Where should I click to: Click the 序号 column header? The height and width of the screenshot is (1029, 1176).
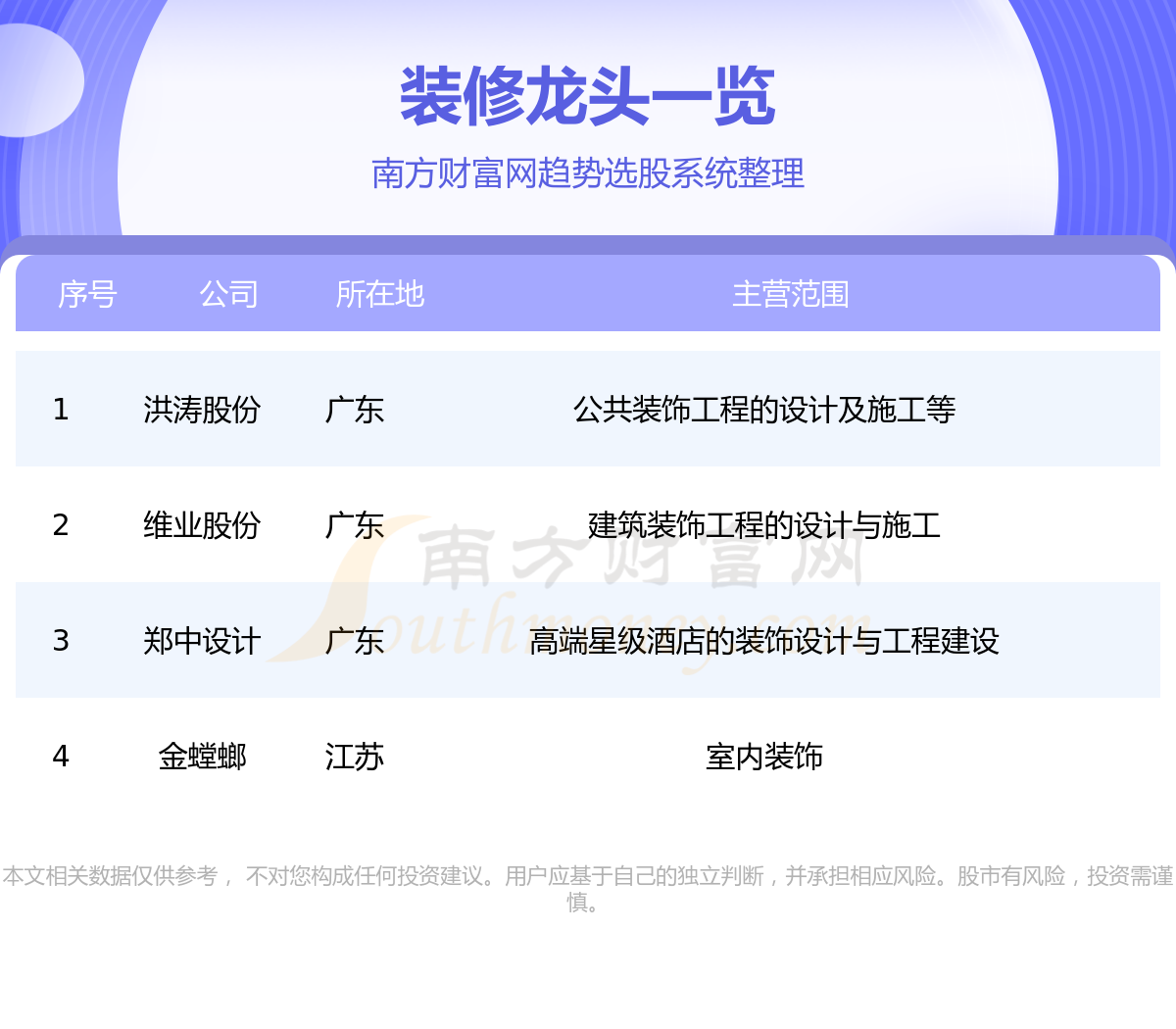coord(87,294)
